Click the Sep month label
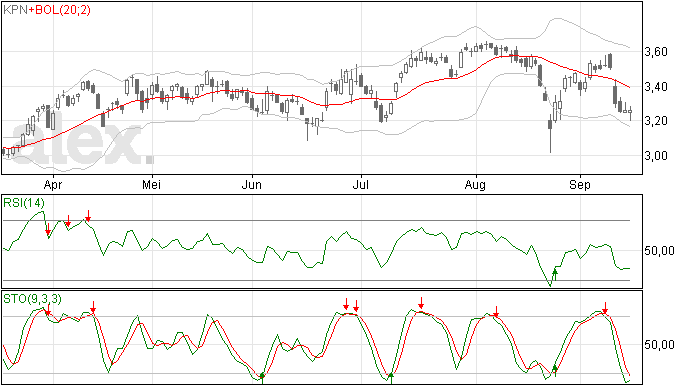Image resolution: width=690 pixels, height=387 pixels. click(580, 185)
